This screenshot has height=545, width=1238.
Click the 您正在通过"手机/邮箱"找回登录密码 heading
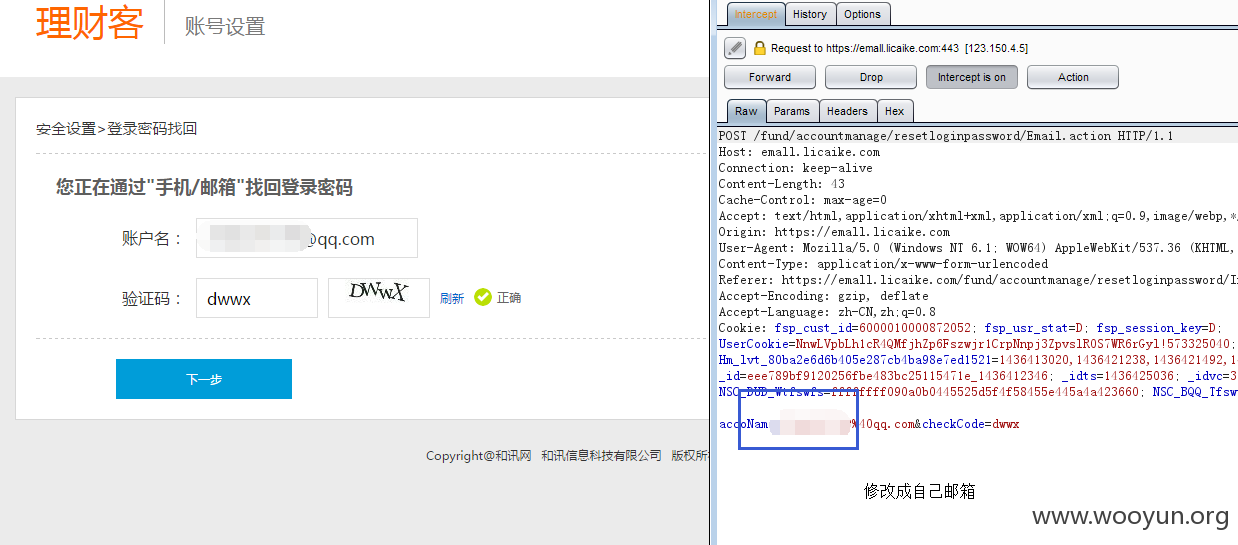[204, 187]
